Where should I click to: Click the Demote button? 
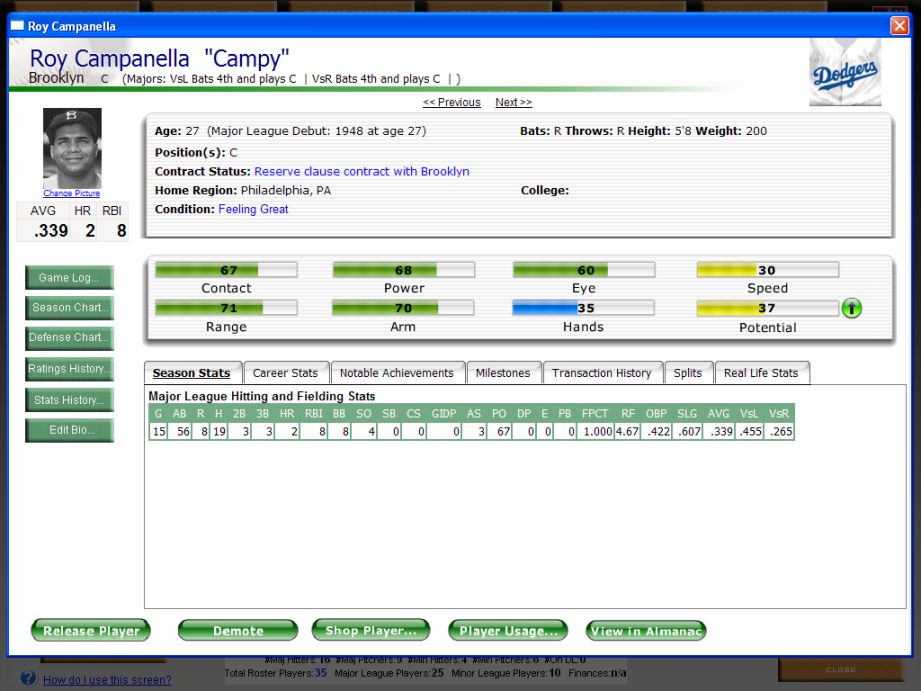238,630
